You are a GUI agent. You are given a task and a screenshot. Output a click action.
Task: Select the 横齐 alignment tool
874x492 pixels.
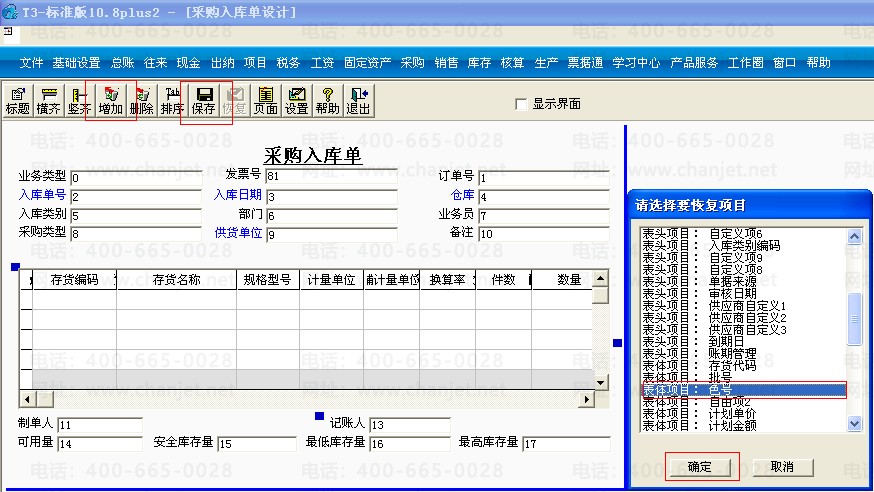tap(48, 101)
